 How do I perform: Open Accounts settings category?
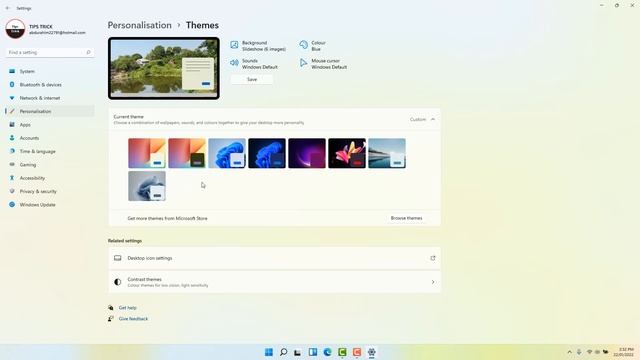(49, 138)
